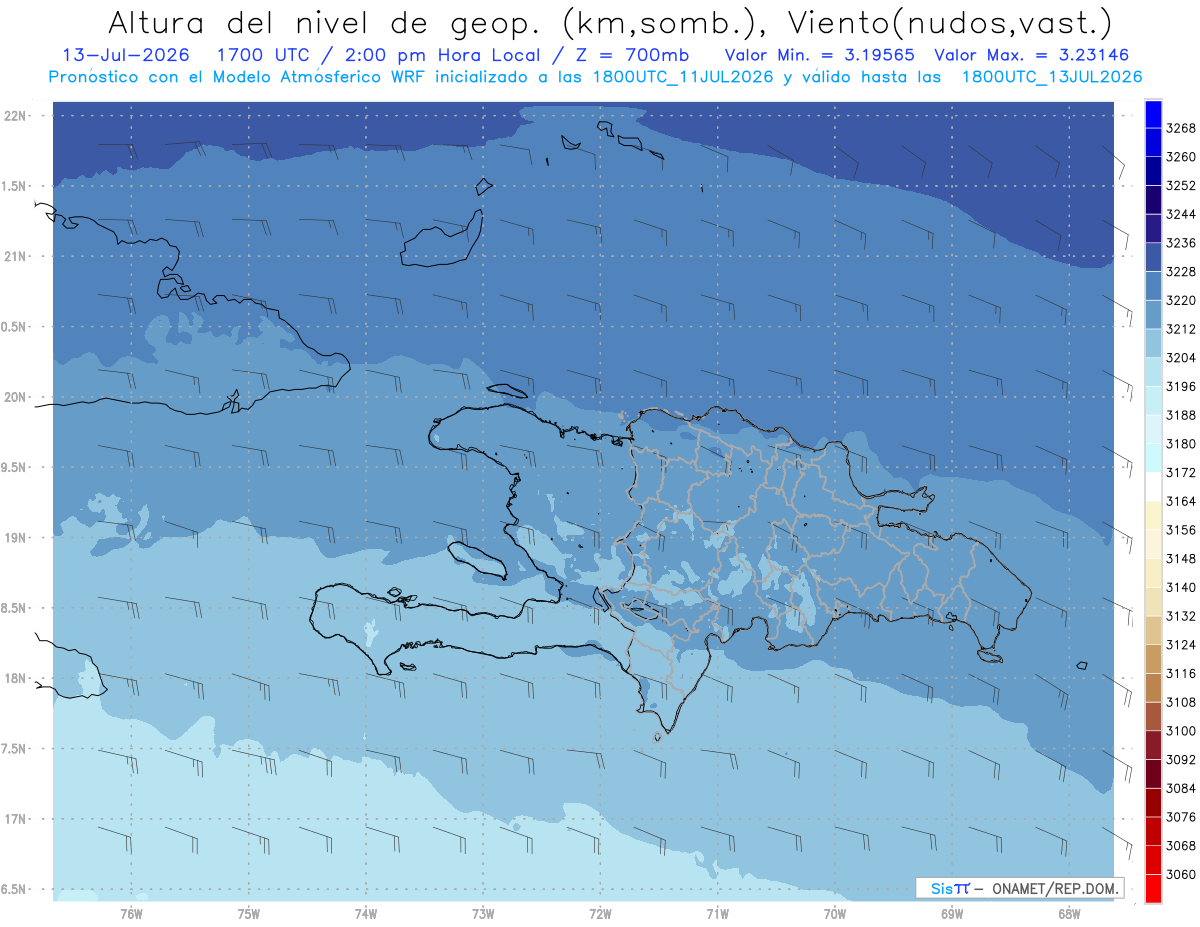The image size is (1200, 927).
Task: Click the map title 'Altura del nivel de geop.'
Action: [x=326, y=22]
